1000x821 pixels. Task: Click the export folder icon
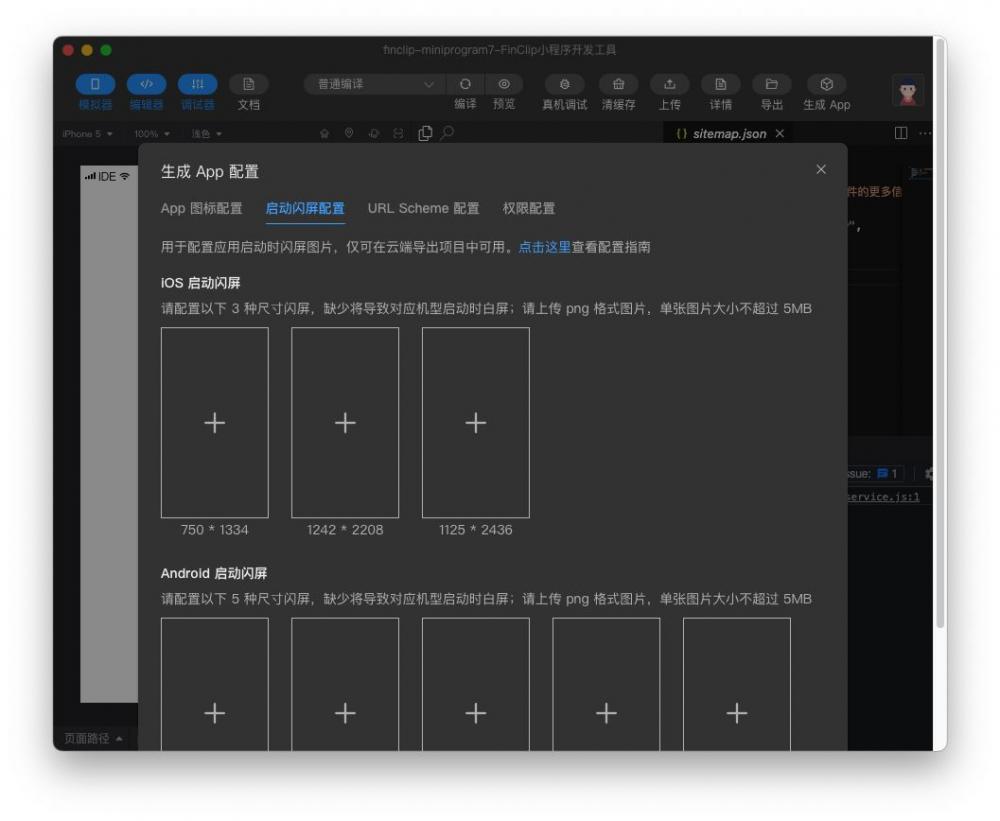pyautogui.click(x=771, y=84)
